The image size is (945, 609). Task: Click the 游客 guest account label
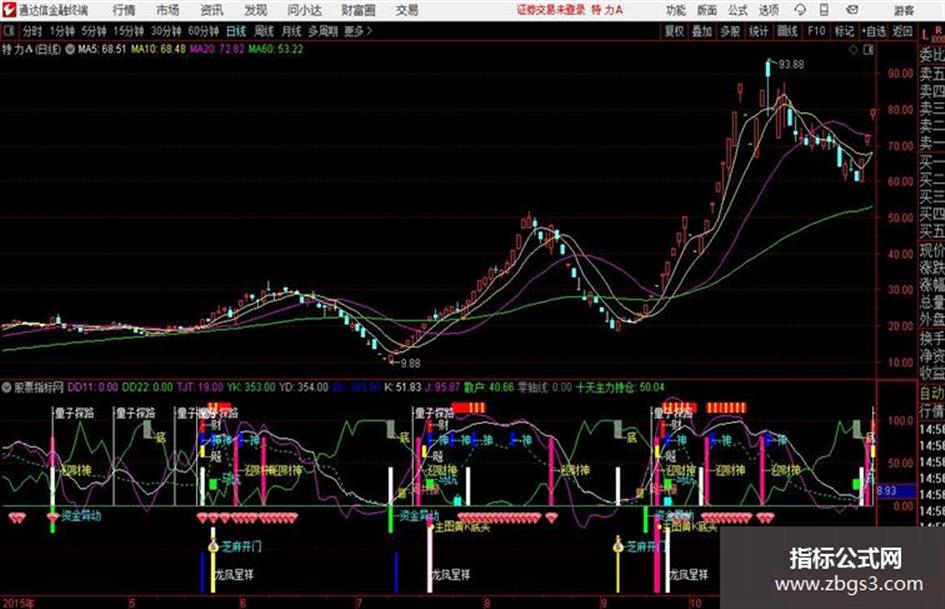coord(904,10)
